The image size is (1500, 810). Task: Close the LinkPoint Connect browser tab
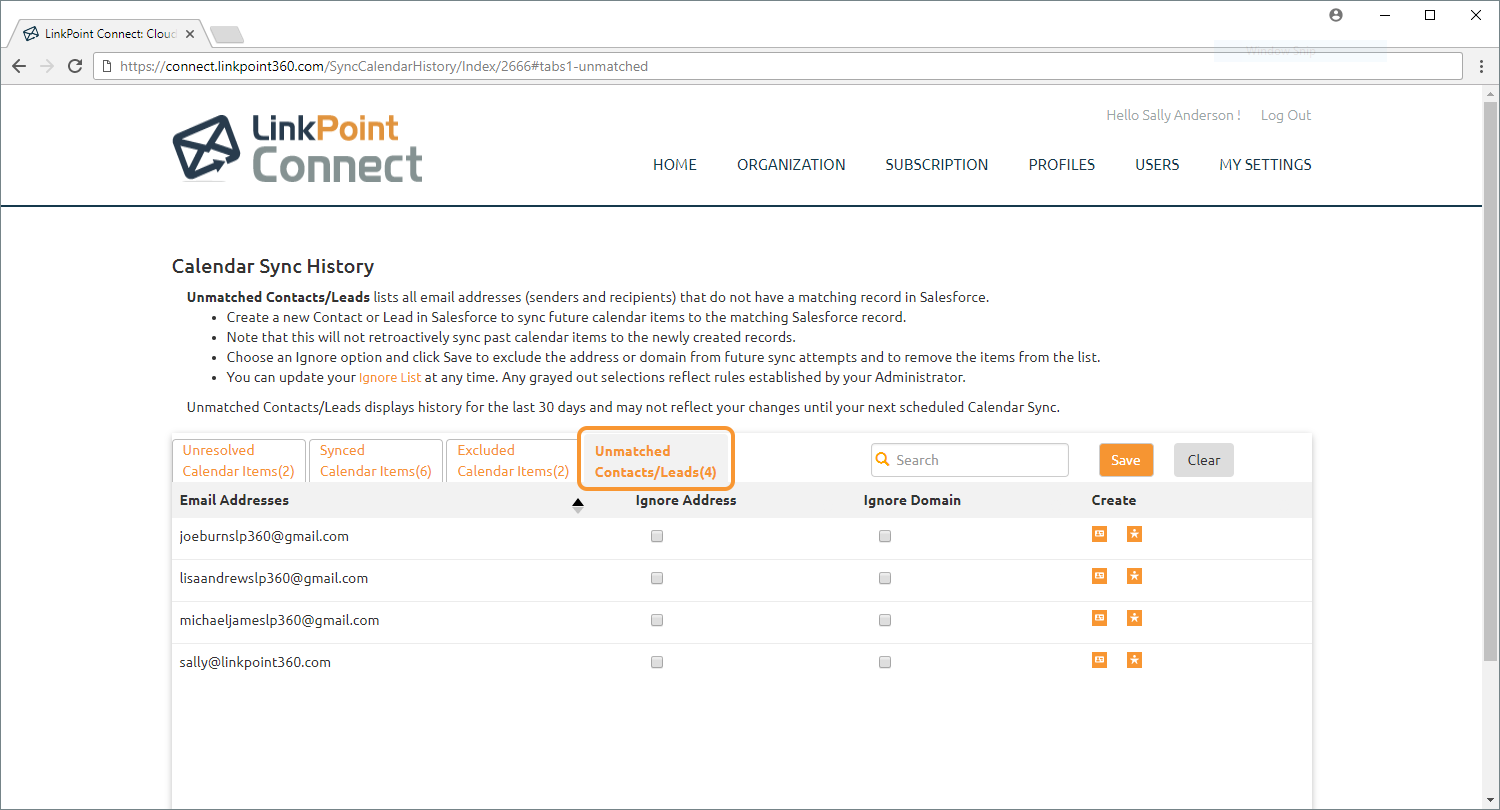pos(191,34)
